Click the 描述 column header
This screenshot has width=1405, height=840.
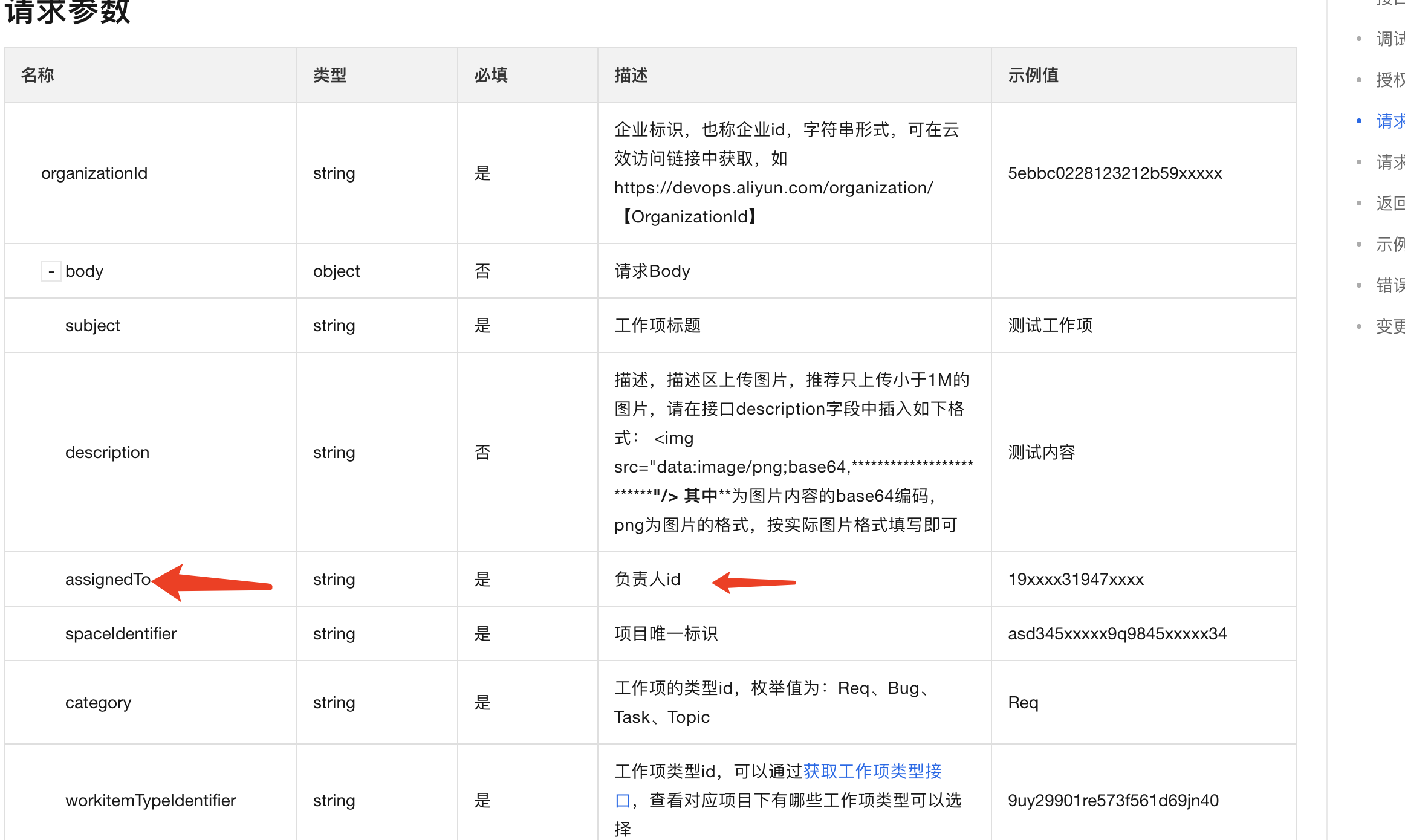point(631,76)
